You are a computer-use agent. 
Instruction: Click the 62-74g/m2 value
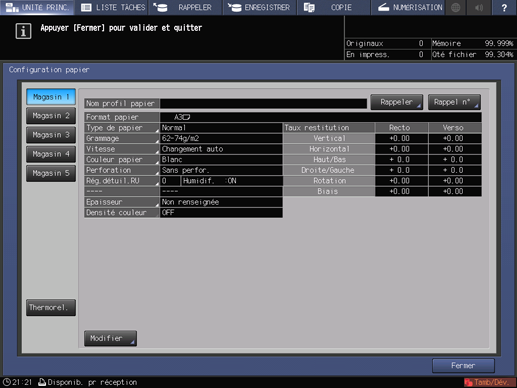tap(221, 138)
